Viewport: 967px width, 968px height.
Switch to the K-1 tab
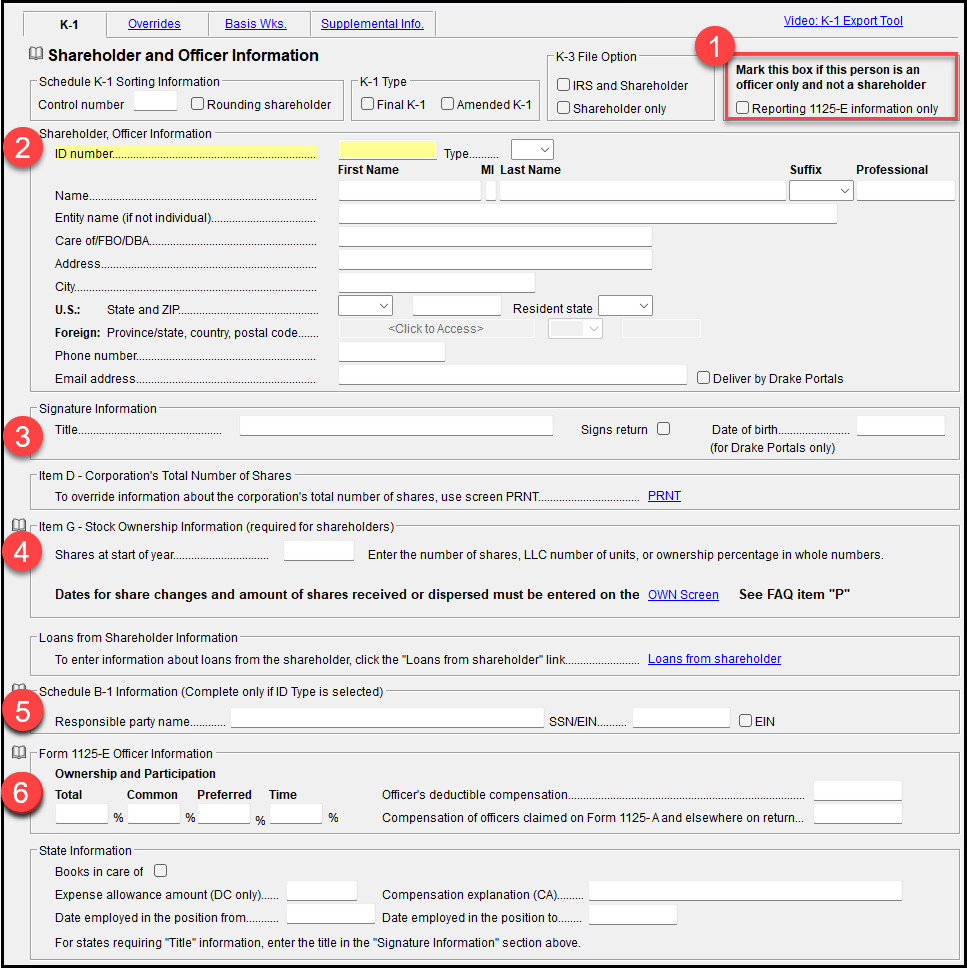coord(69,25)
